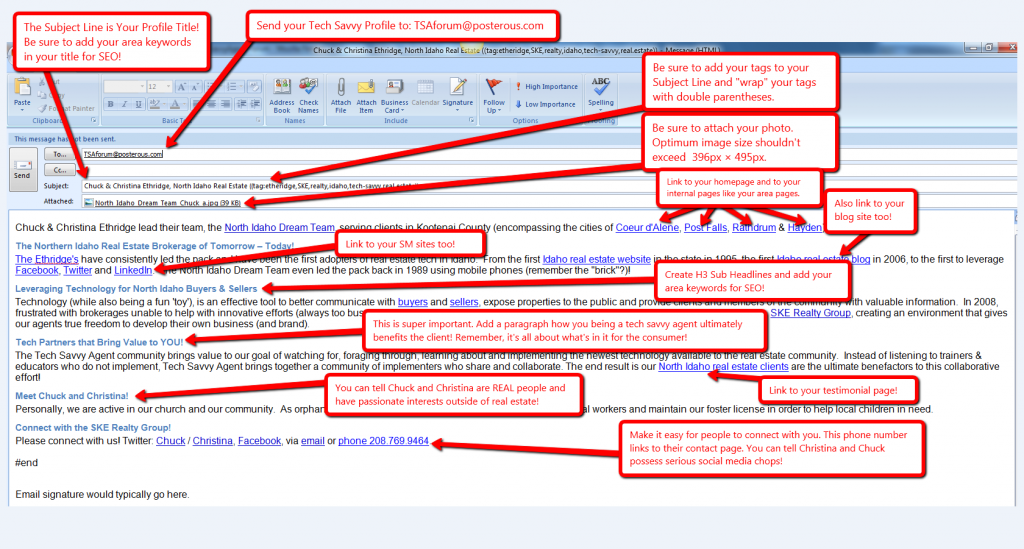The image size is (1024, 549).
Task: Click the attachment image file icon
Action: click(x=88, y=202)
